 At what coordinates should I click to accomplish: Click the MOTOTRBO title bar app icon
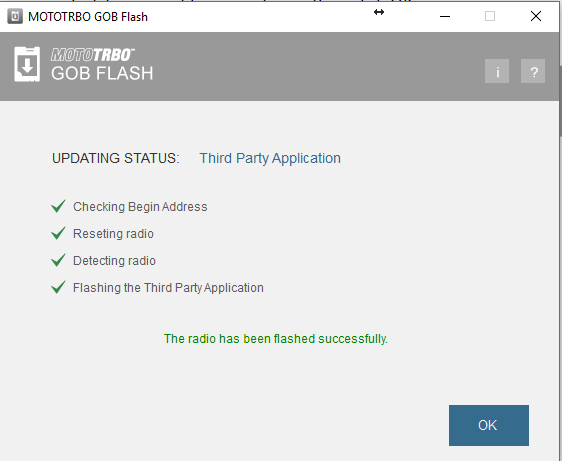(15, 16)
